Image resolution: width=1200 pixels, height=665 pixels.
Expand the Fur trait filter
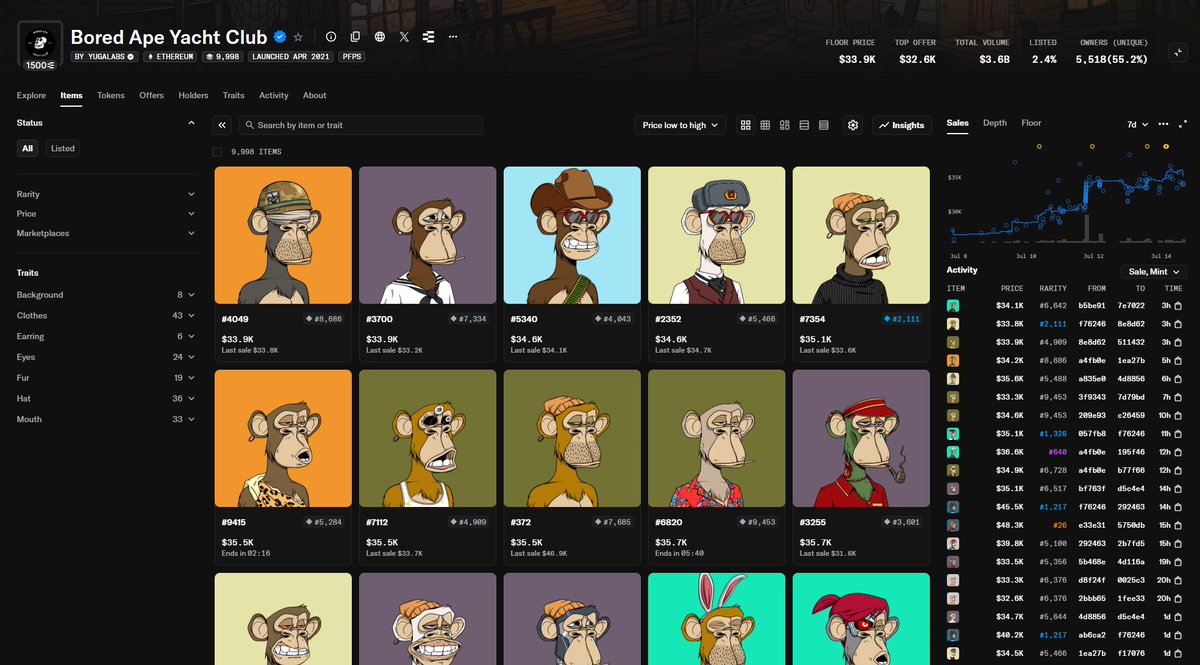[106, 378]
